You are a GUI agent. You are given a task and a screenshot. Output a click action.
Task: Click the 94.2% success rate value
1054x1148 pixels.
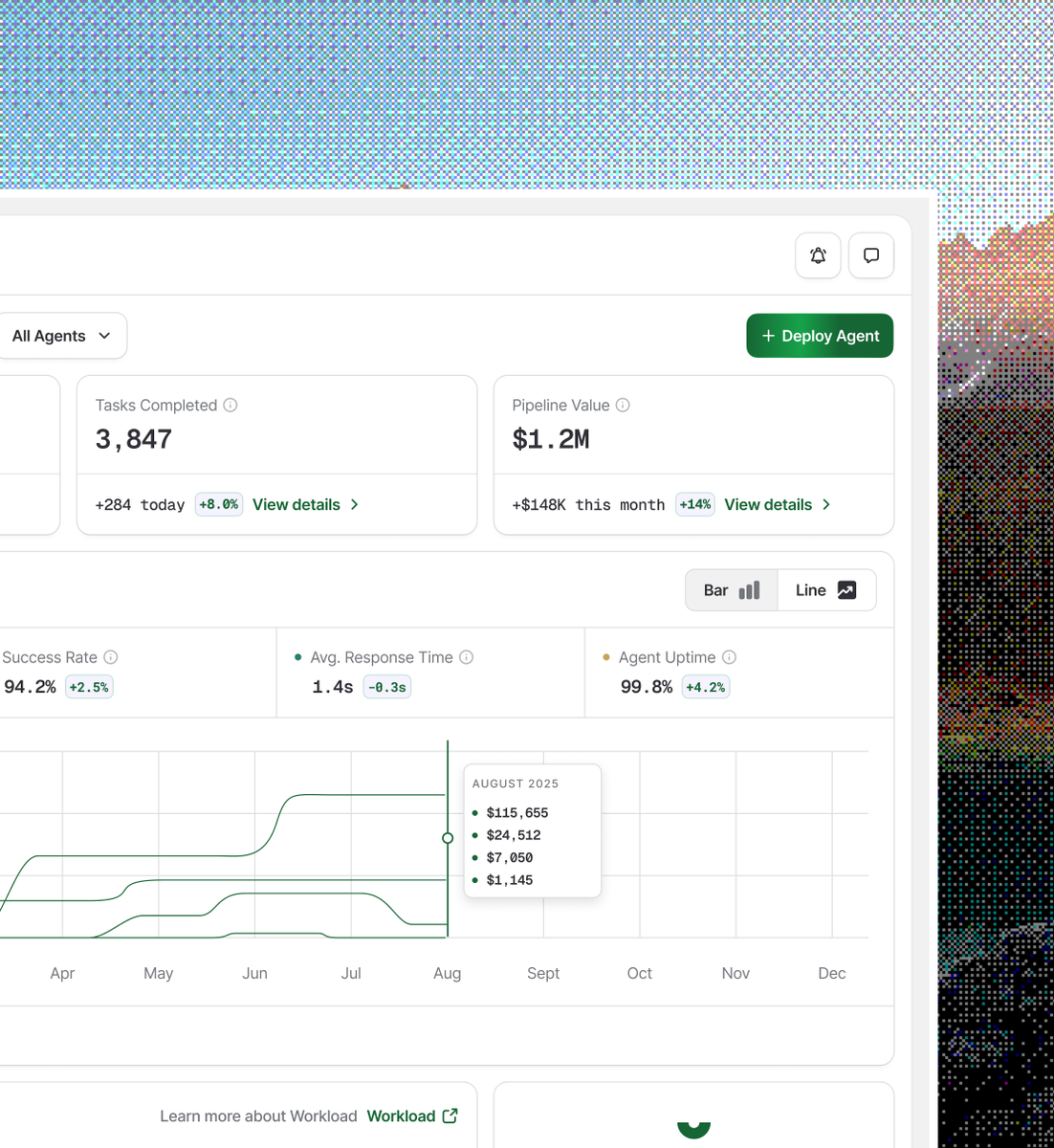pos(30,687)
